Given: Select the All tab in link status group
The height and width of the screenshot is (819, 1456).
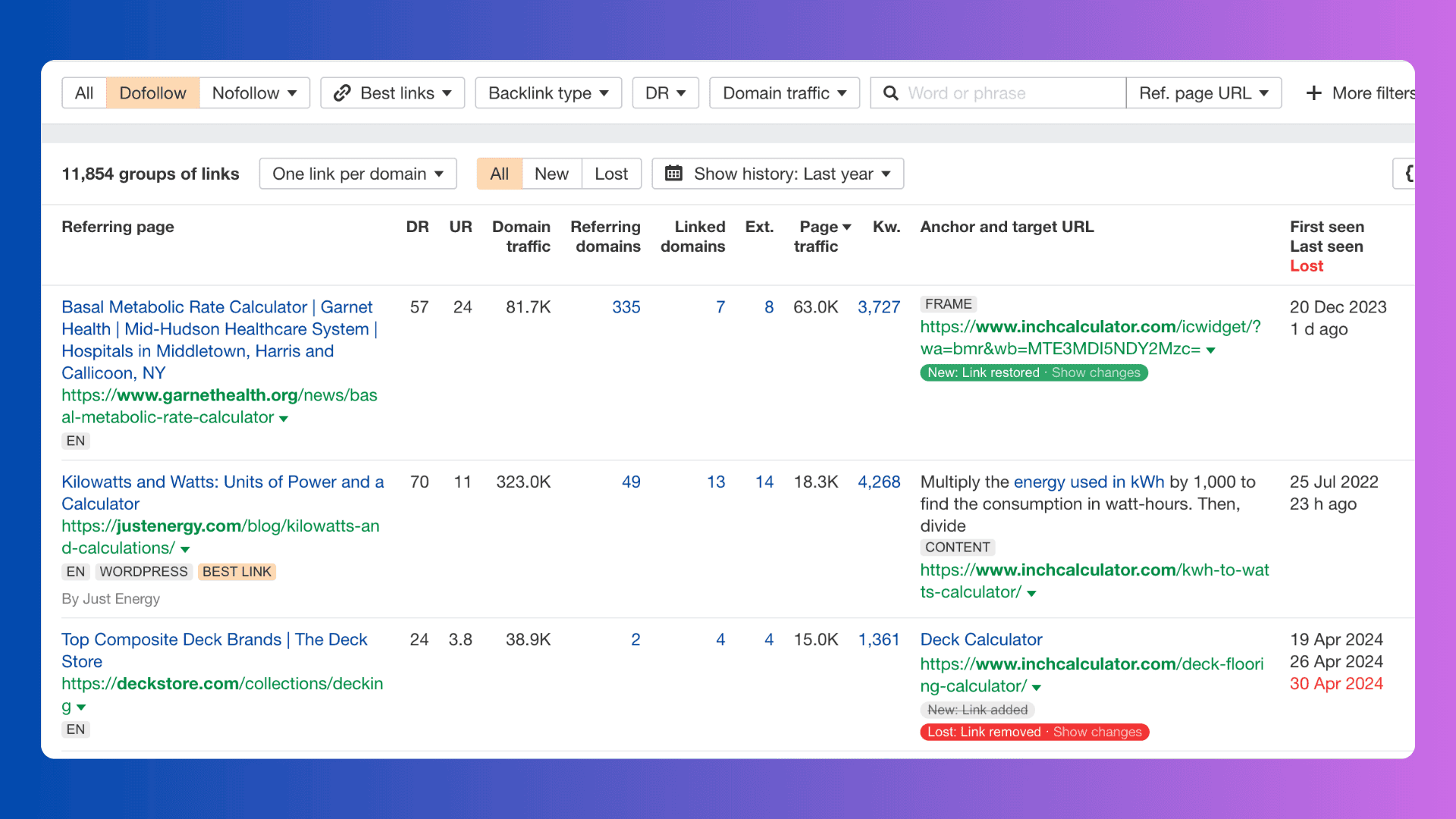Looking at the screenshot, I should (x=499, y=174).
